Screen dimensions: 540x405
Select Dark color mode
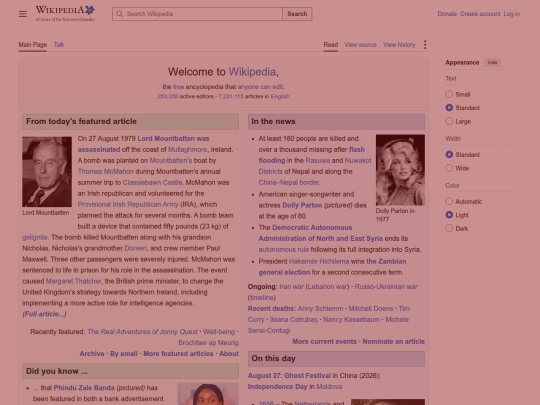tap(449, 228)
